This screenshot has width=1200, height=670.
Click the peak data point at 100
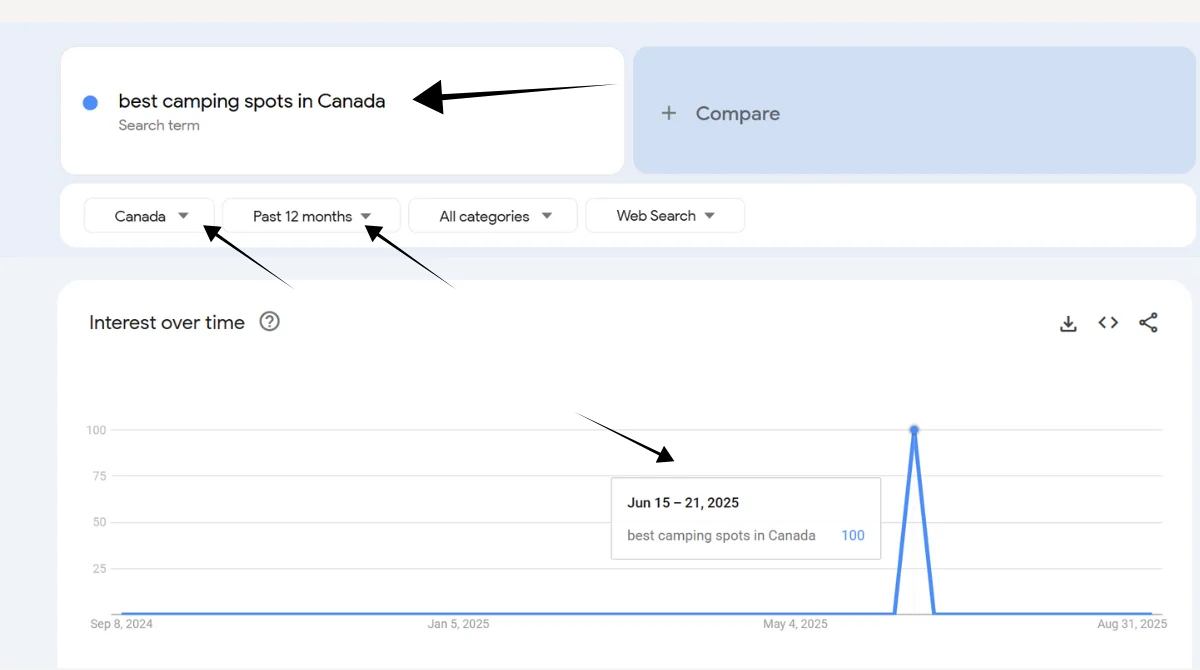(914, 430)
